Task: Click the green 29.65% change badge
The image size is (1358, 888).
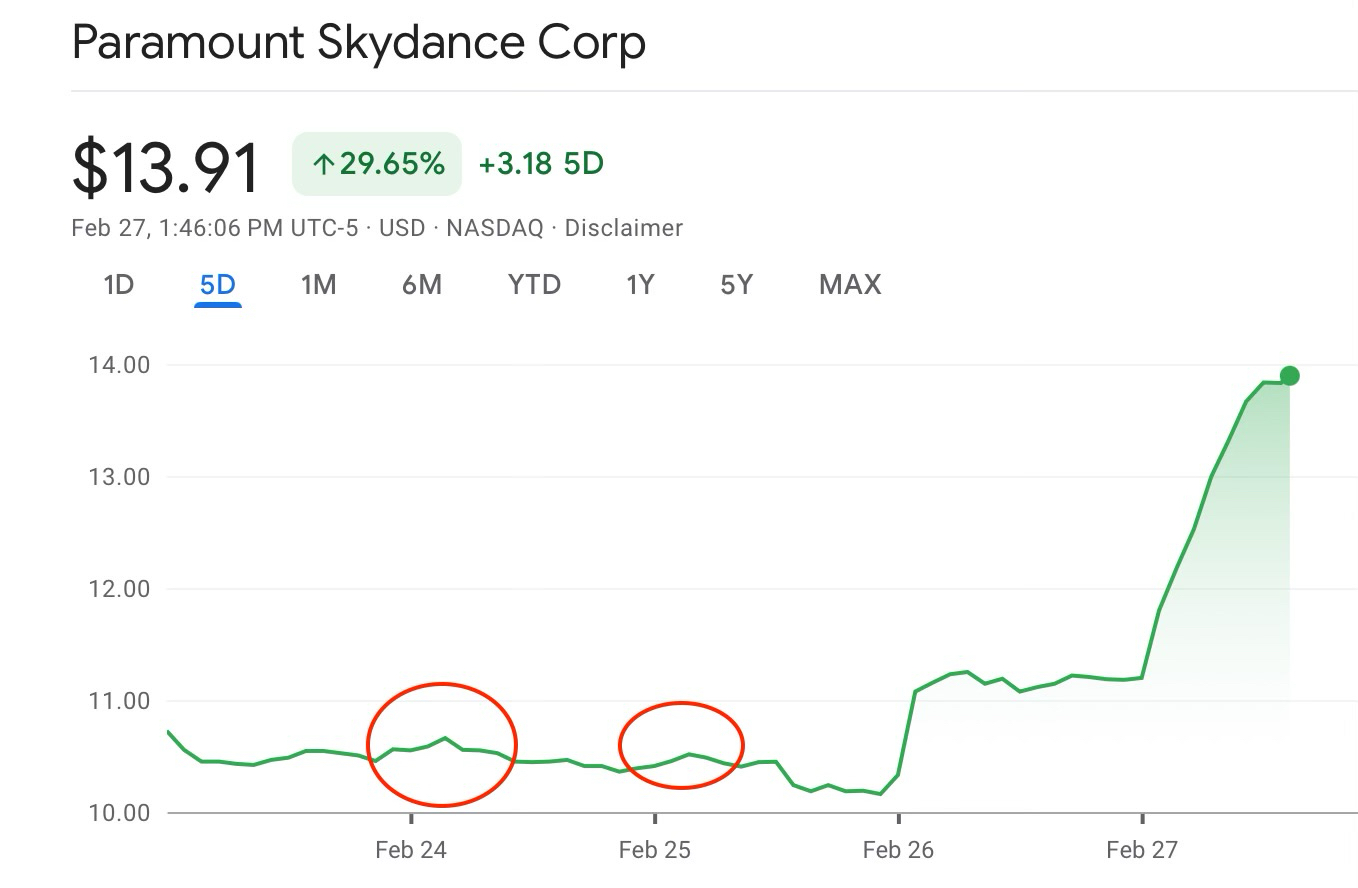Action: [377, 164]
